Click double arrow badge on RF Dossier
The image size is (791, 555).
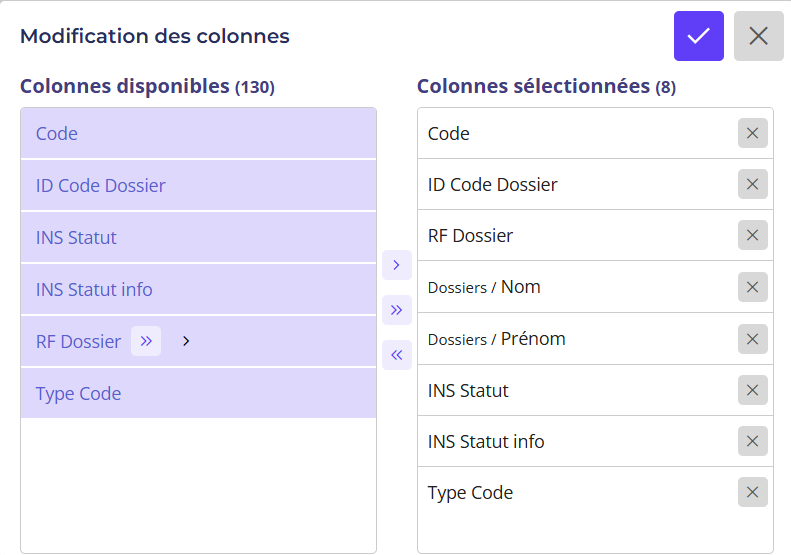point(146,341)
